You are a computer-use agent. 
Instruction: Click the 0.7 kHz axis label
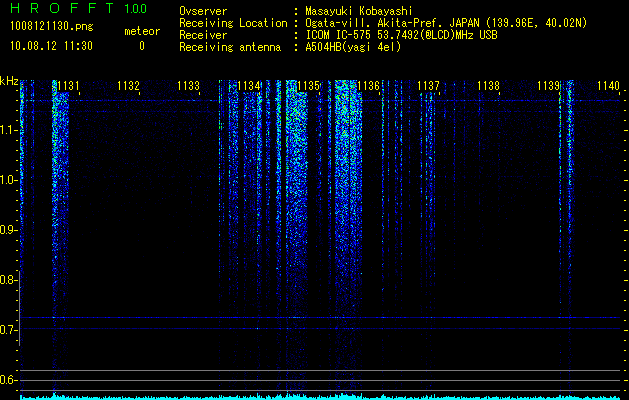7,330
